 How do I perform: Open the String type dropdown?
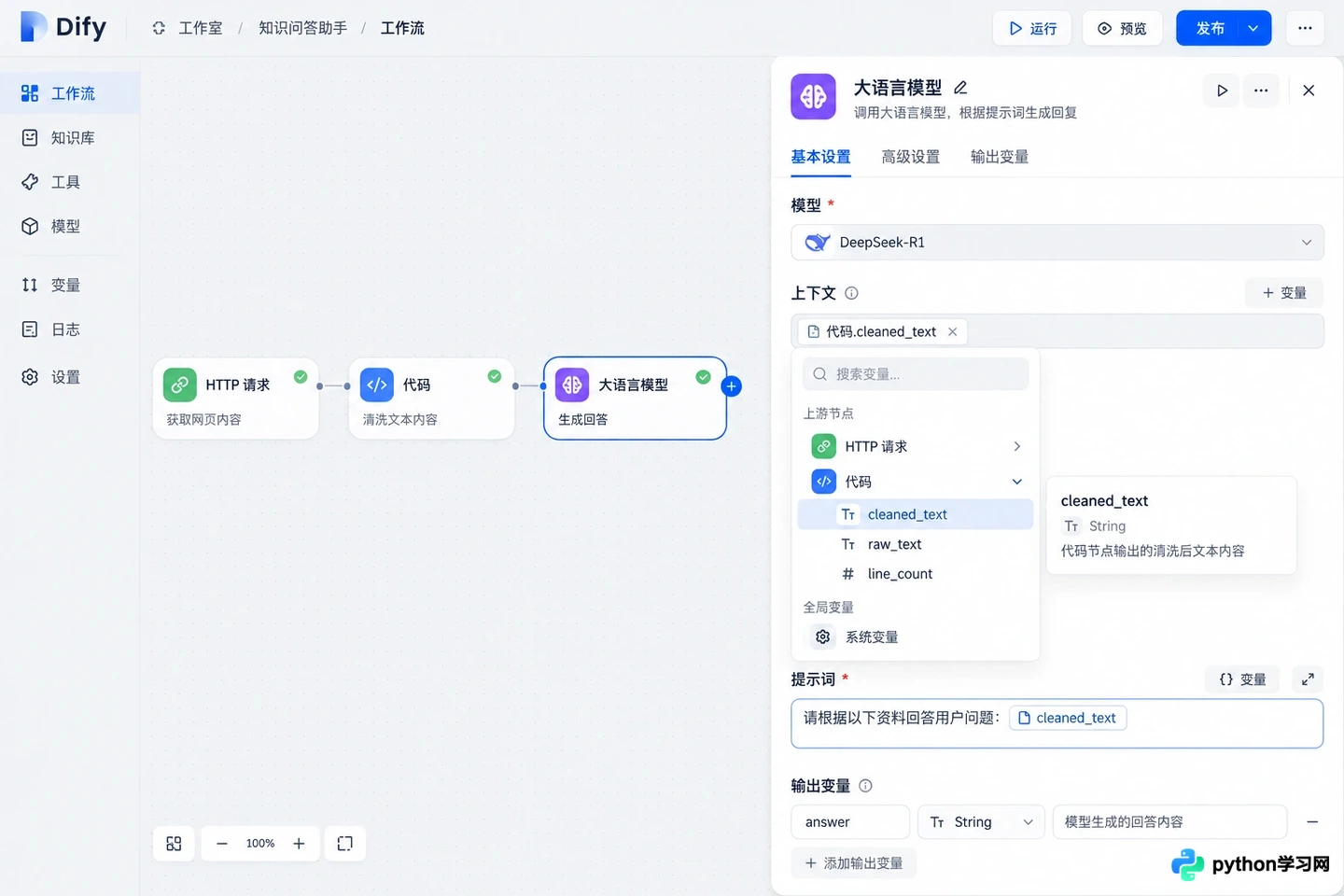coord(981,822)
